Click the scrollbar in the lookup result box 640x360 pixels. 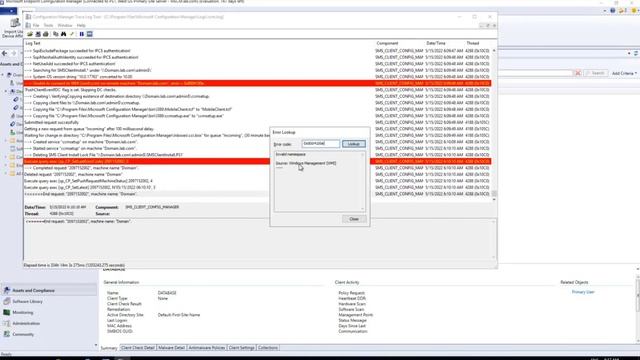[362, 181]
